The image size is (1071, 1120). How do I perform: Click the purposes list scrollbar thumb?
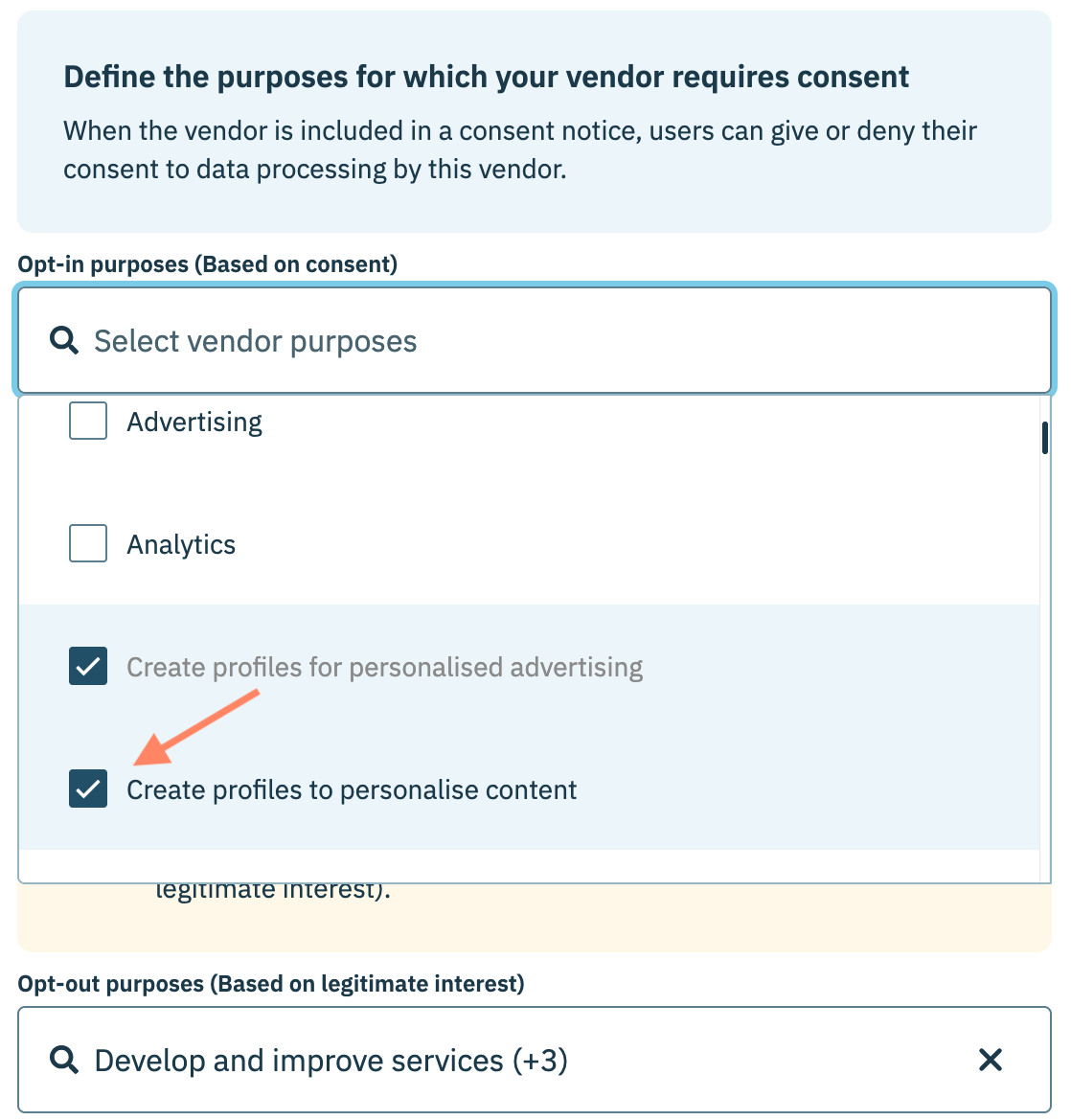click(x=1044, y=438)
